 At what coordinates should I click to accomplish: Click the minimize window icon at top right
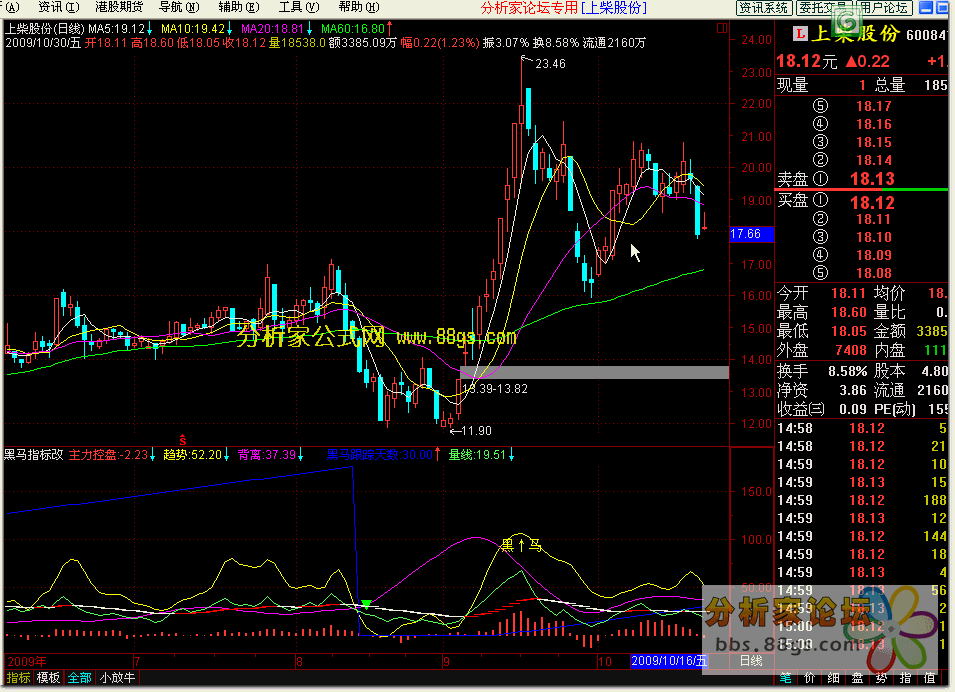pos(926,8)
